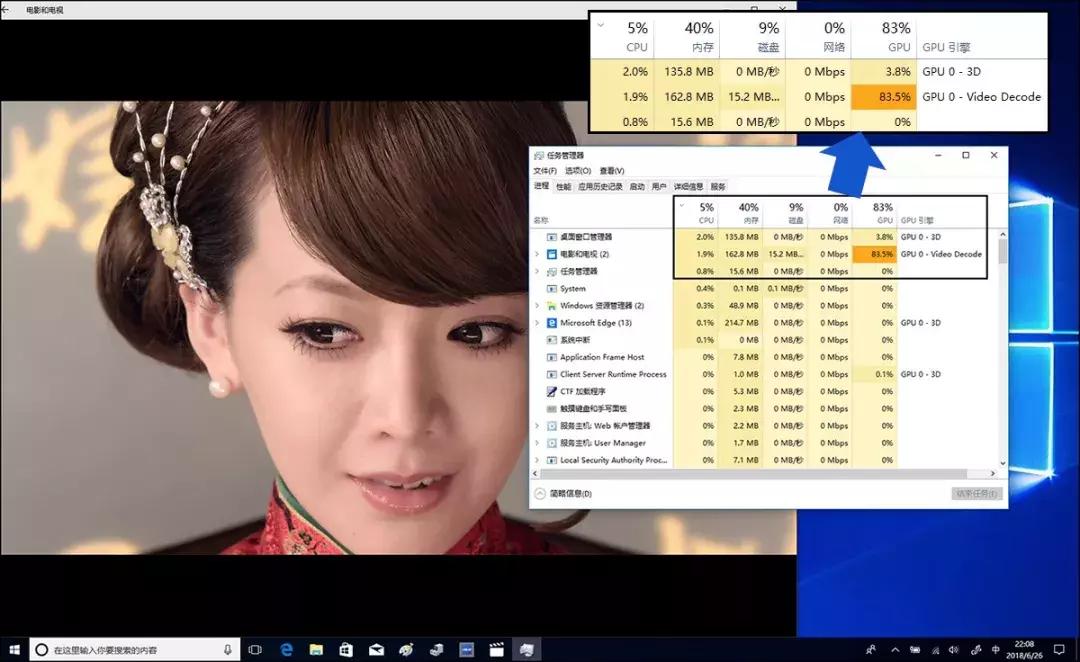Sort processes by CPU column header
Viewport: 1080px width, 662px height.
(x=696, y=213)
